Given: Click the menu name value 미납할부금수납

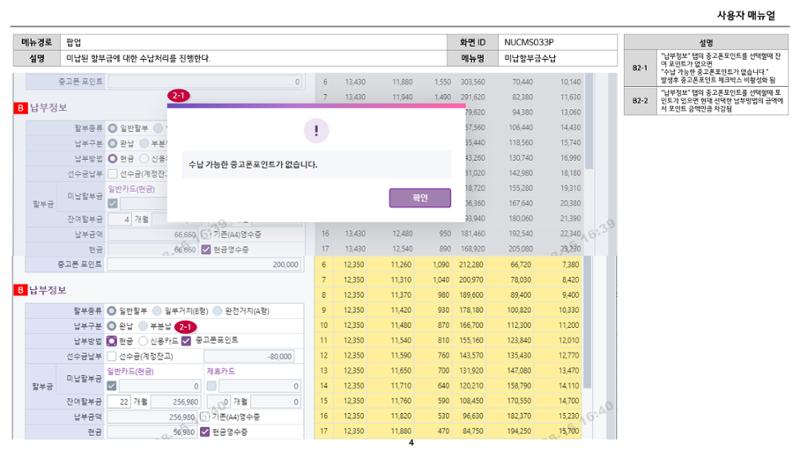Looking at the screenshot, I should click(x=531, y=58).
